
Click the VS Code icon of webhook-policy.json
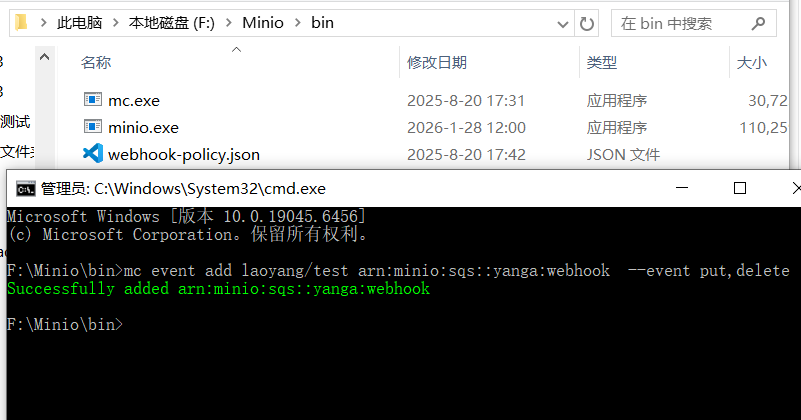click(92, 153)
